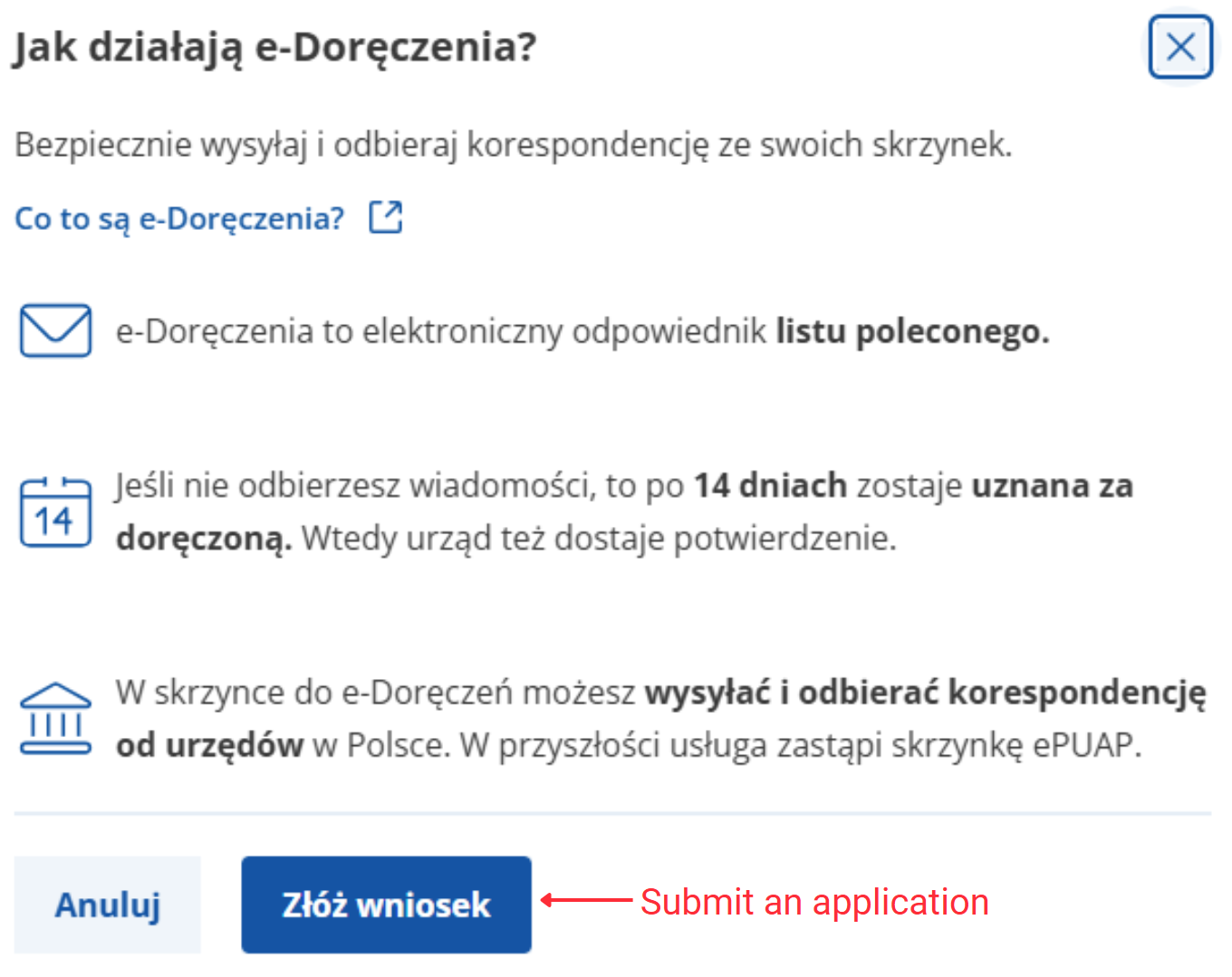
Task: Click the bold text "listu poleconego"
Action: [911, 332]
